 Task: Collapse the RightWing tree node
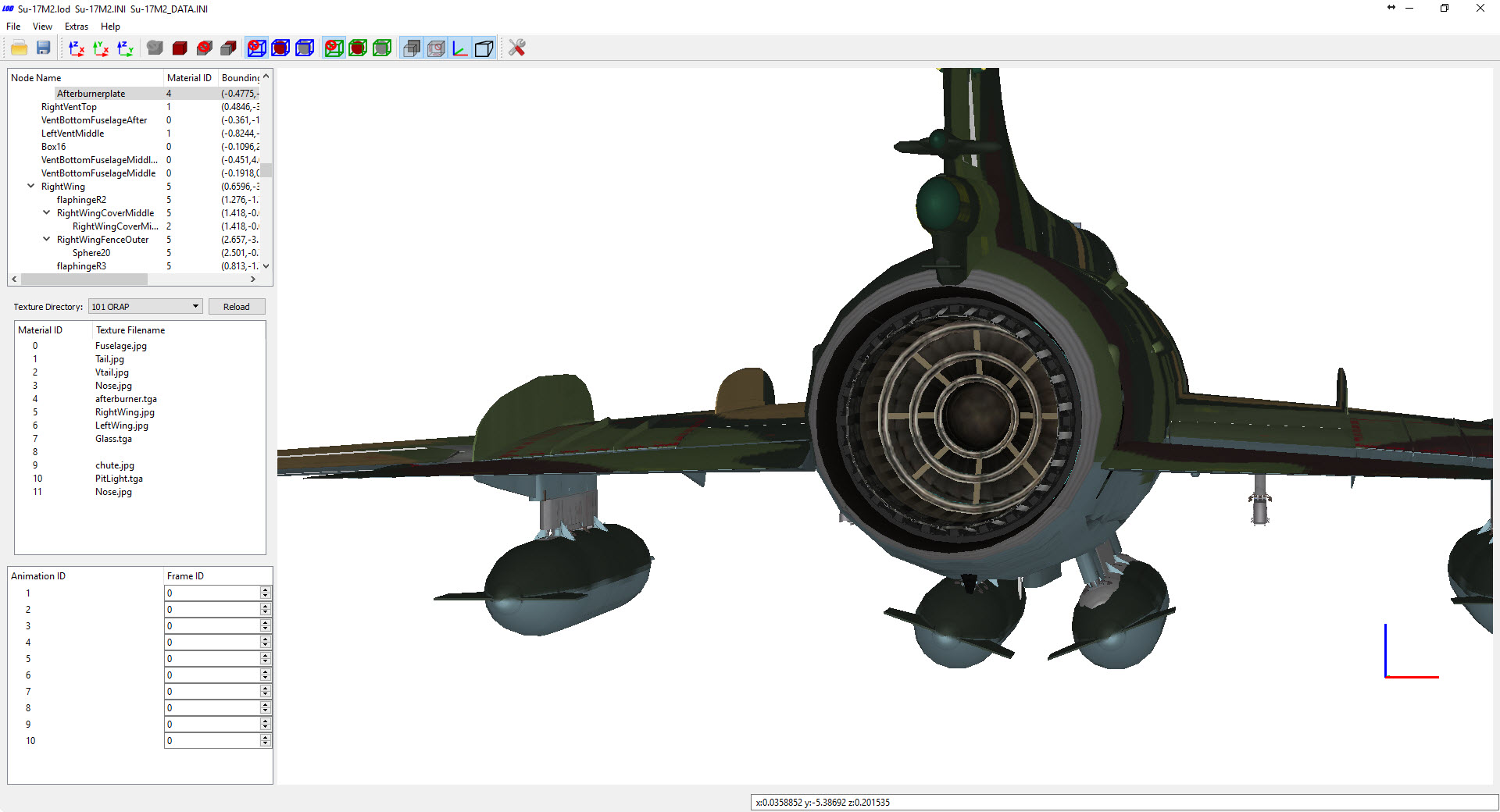(31, 187)
